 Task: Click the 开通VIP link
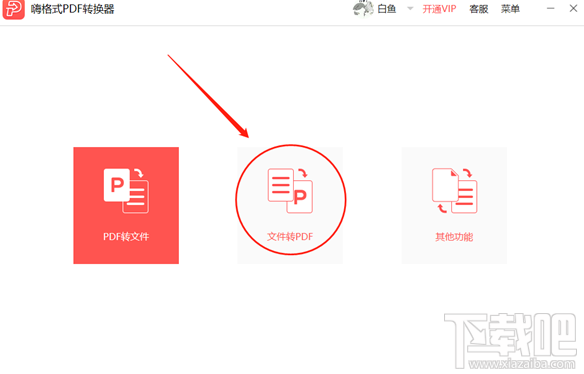point(439,9)
